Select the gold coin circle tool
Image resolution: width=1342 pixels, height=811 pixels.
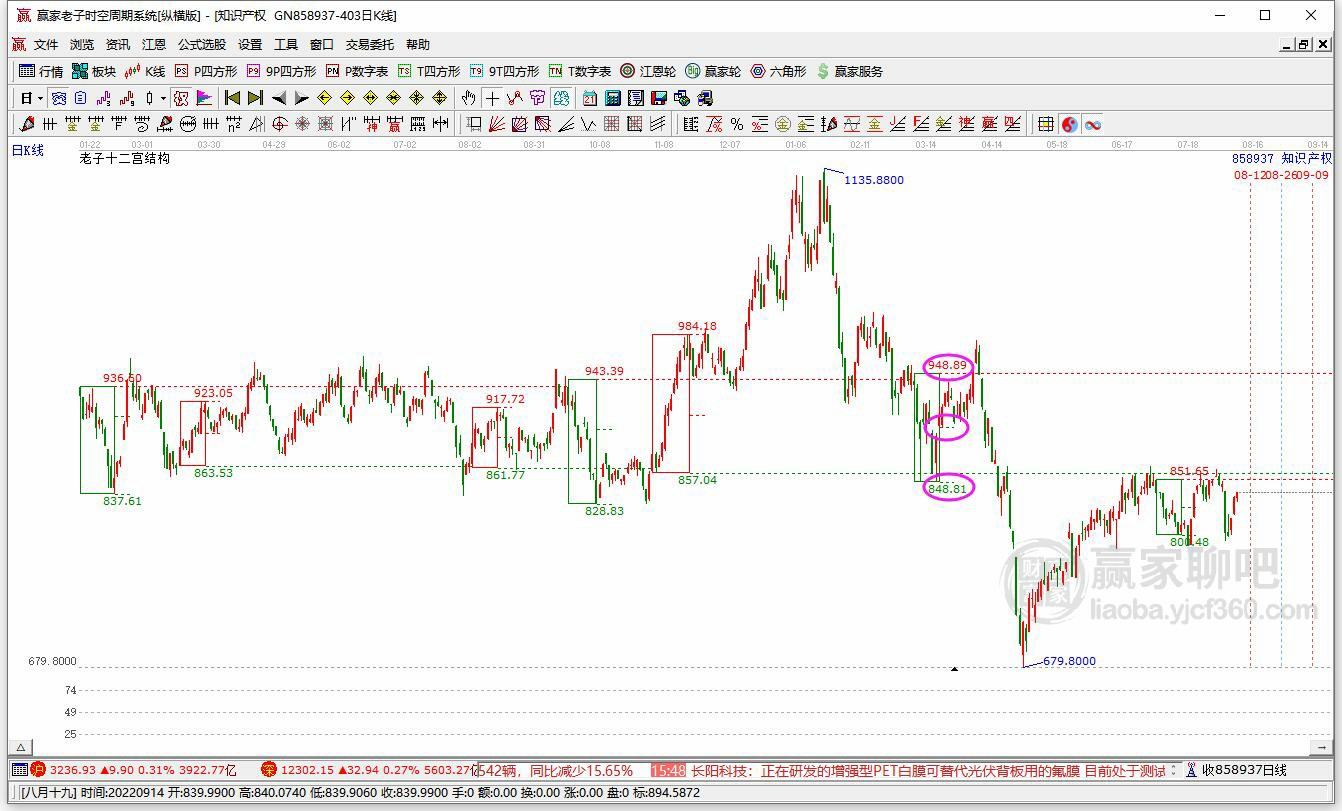[x=782, y=124]
